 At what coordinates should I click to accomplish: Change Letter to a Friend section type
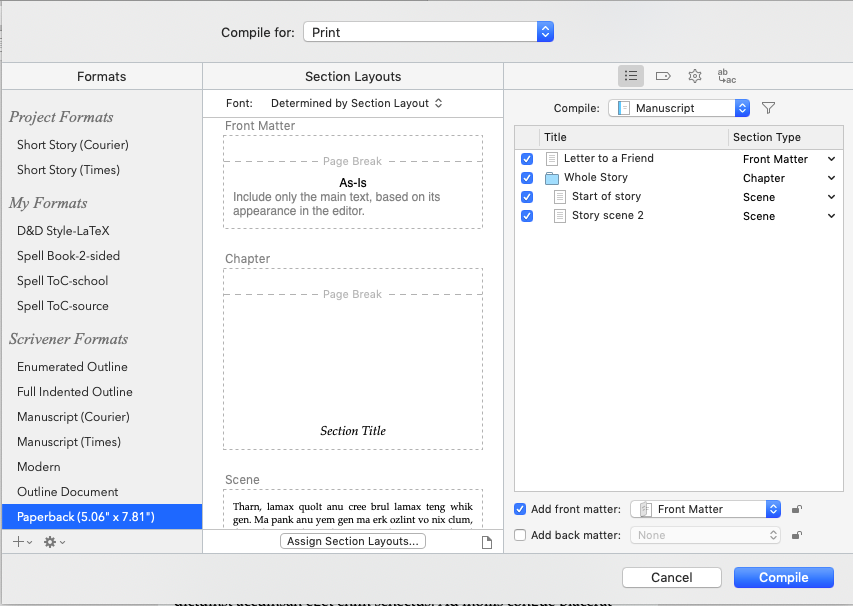pyautogui.click(x=789, y=159)
